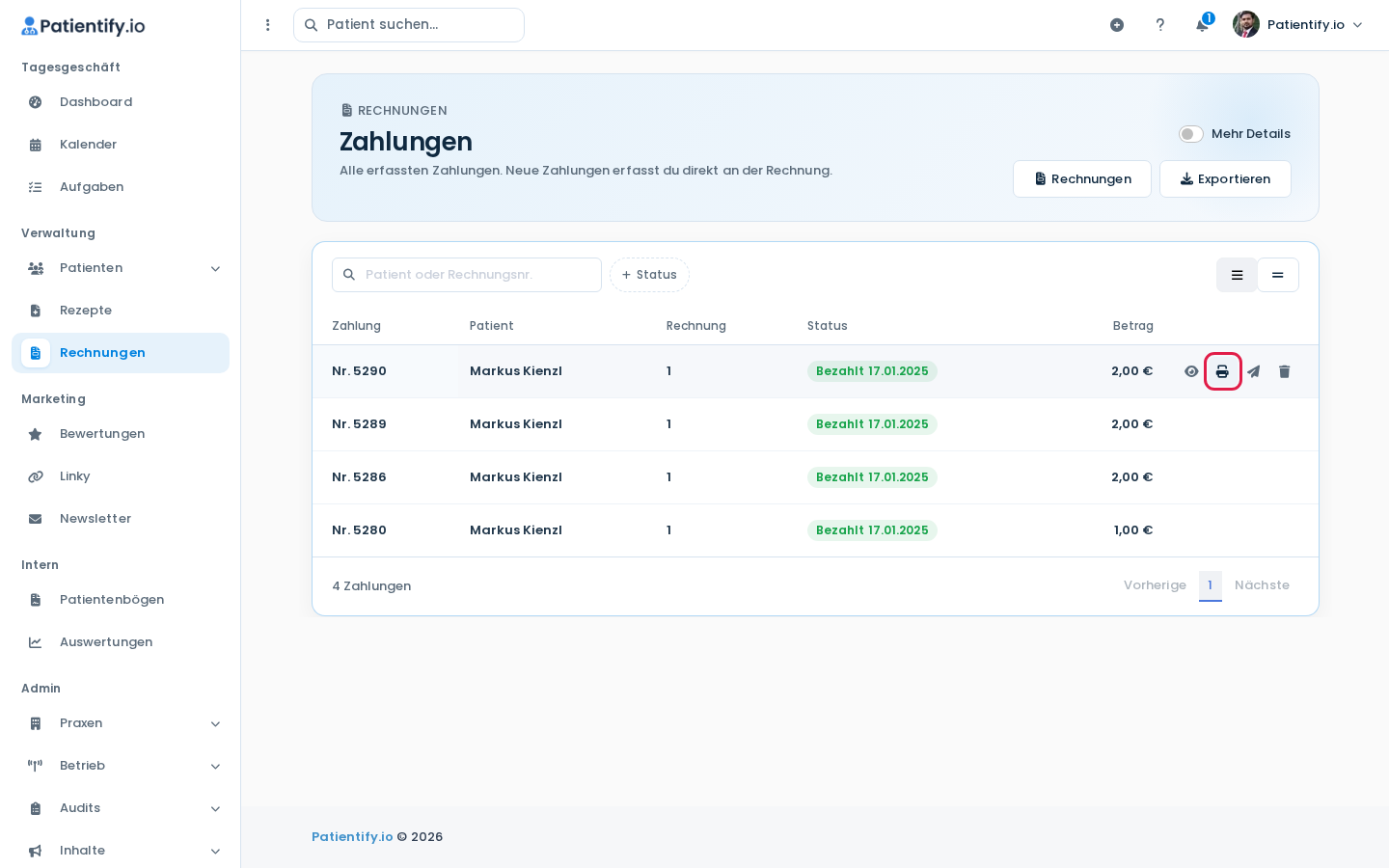Go to Newsletter in sidebar
The image size is (1389, 868).
[x=121, y=519]
